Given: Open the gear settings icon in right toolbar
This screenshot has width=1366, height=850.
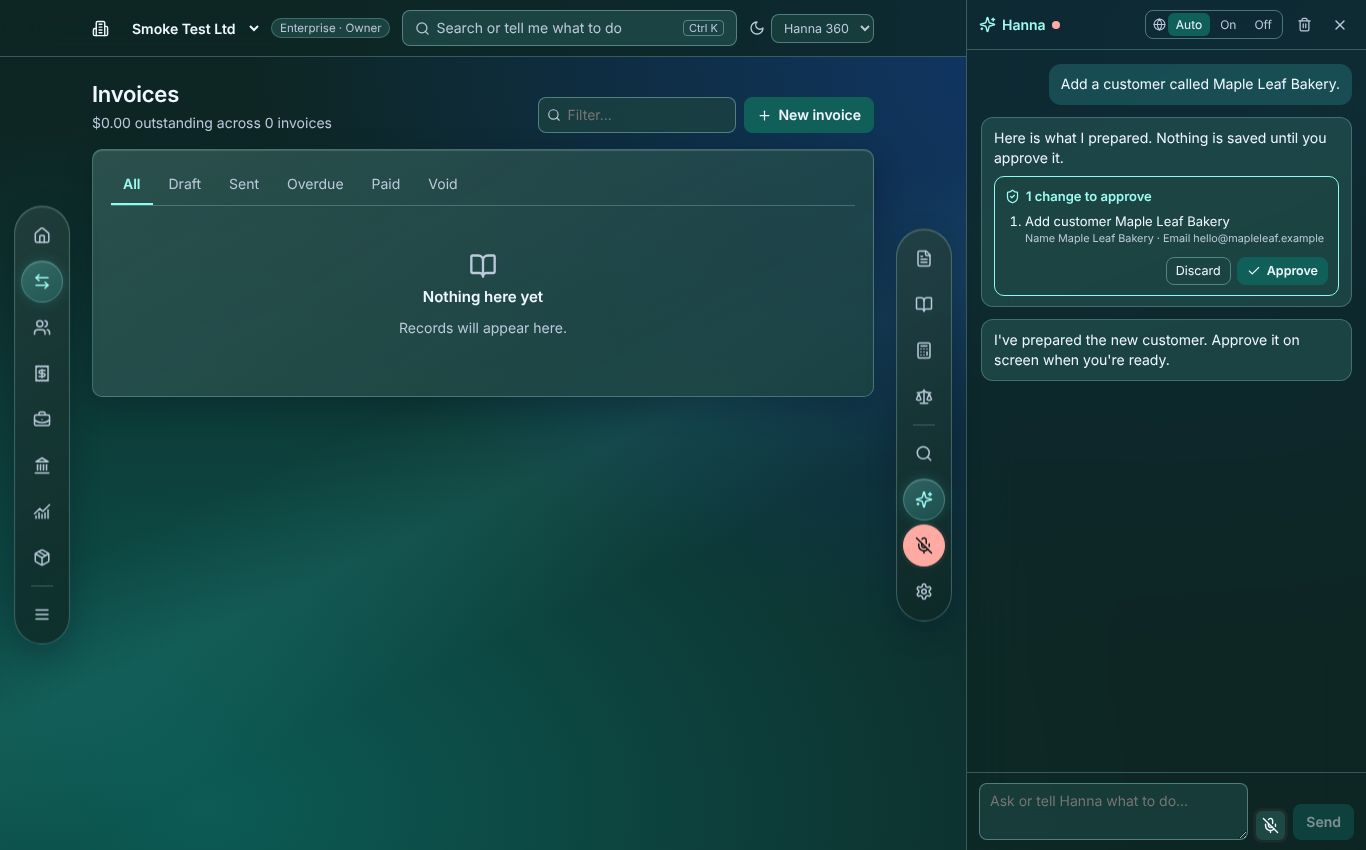Looking at the screenshot, I should pyautogui.click(x=924, y=592).
